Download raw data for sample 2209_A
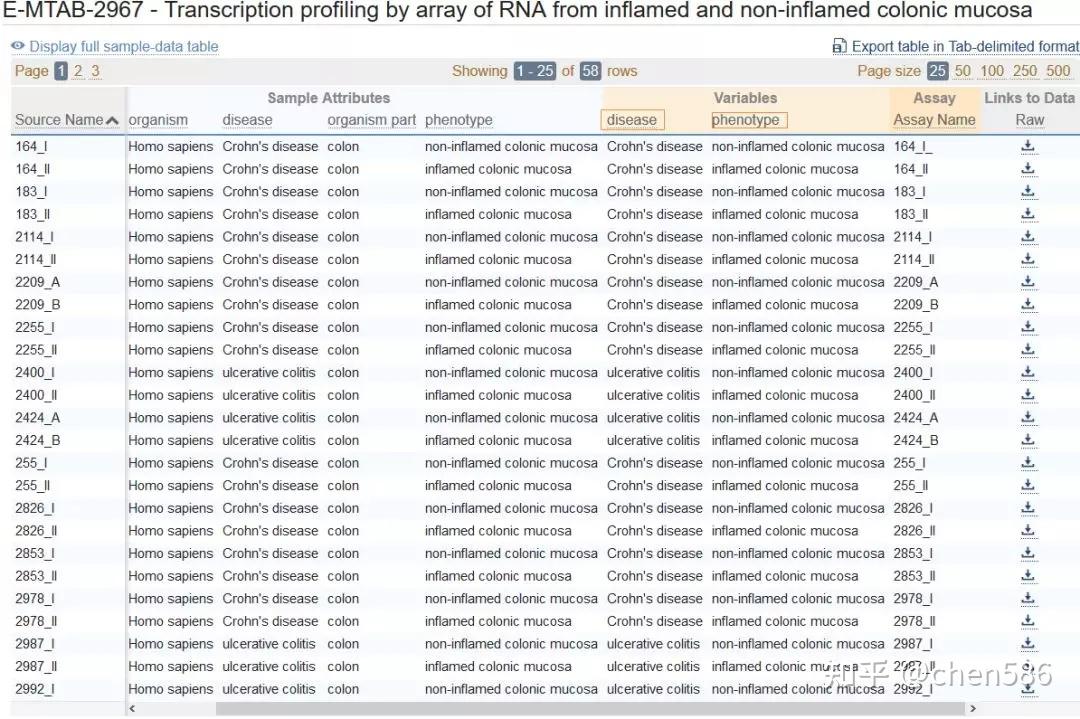Viewport: 1080px width, 719px height. click(1028, 283)
